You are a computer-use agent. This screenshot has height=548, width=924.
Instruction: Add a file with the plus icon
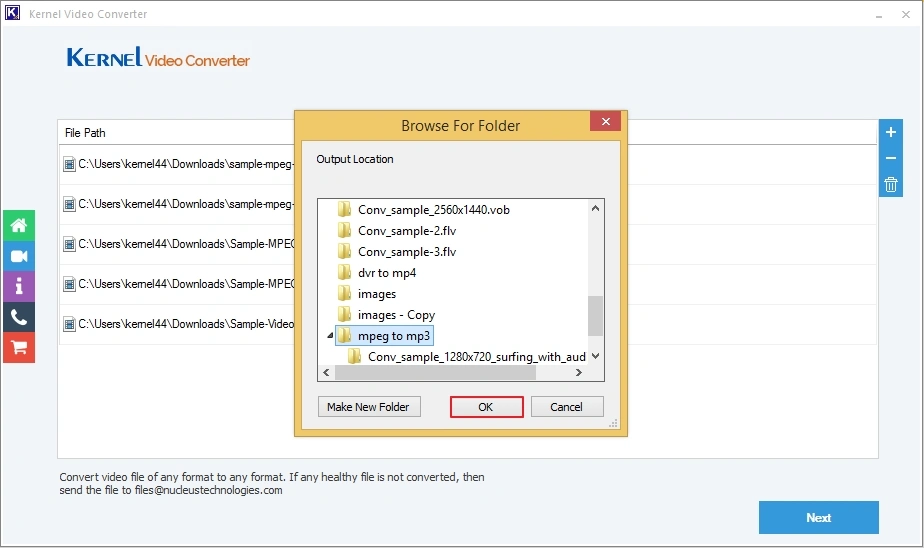pyautogui.click(x=890, y=132)
